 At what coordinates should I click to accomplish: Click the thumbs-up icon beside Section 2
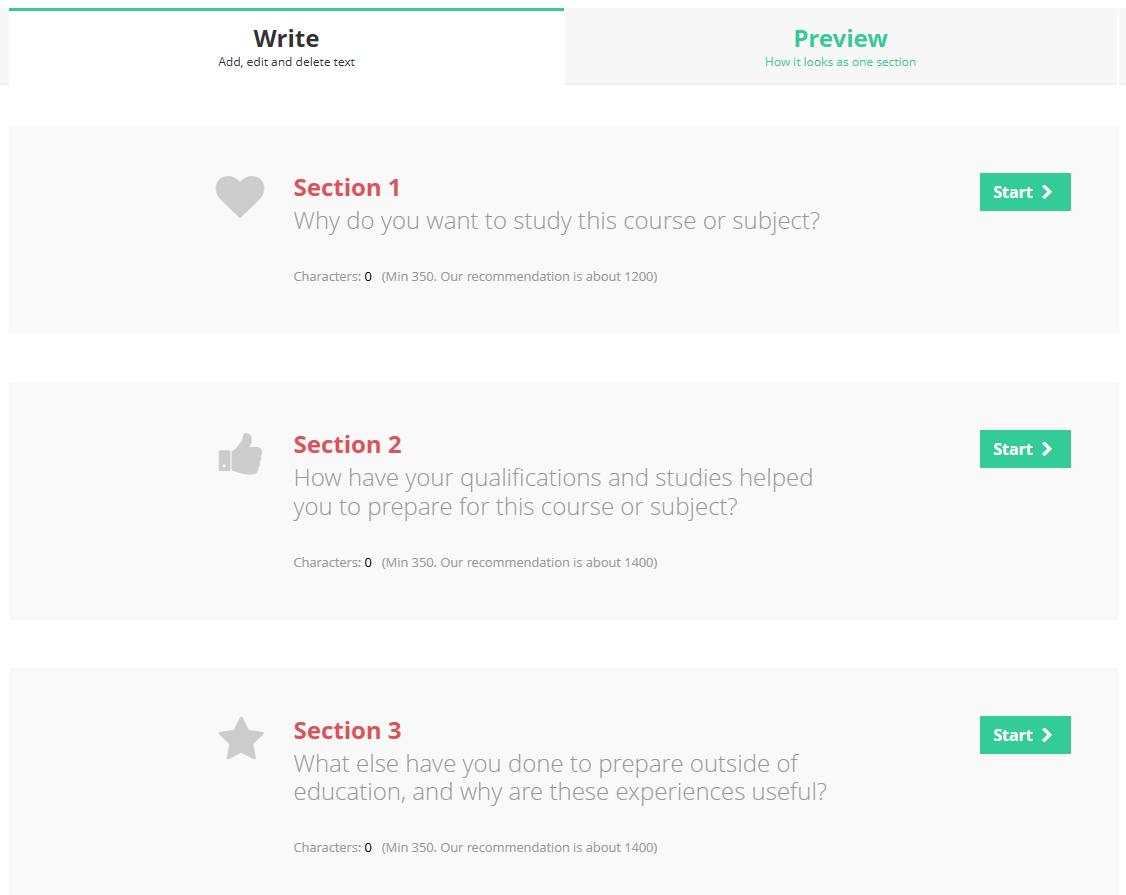point(240,454)
